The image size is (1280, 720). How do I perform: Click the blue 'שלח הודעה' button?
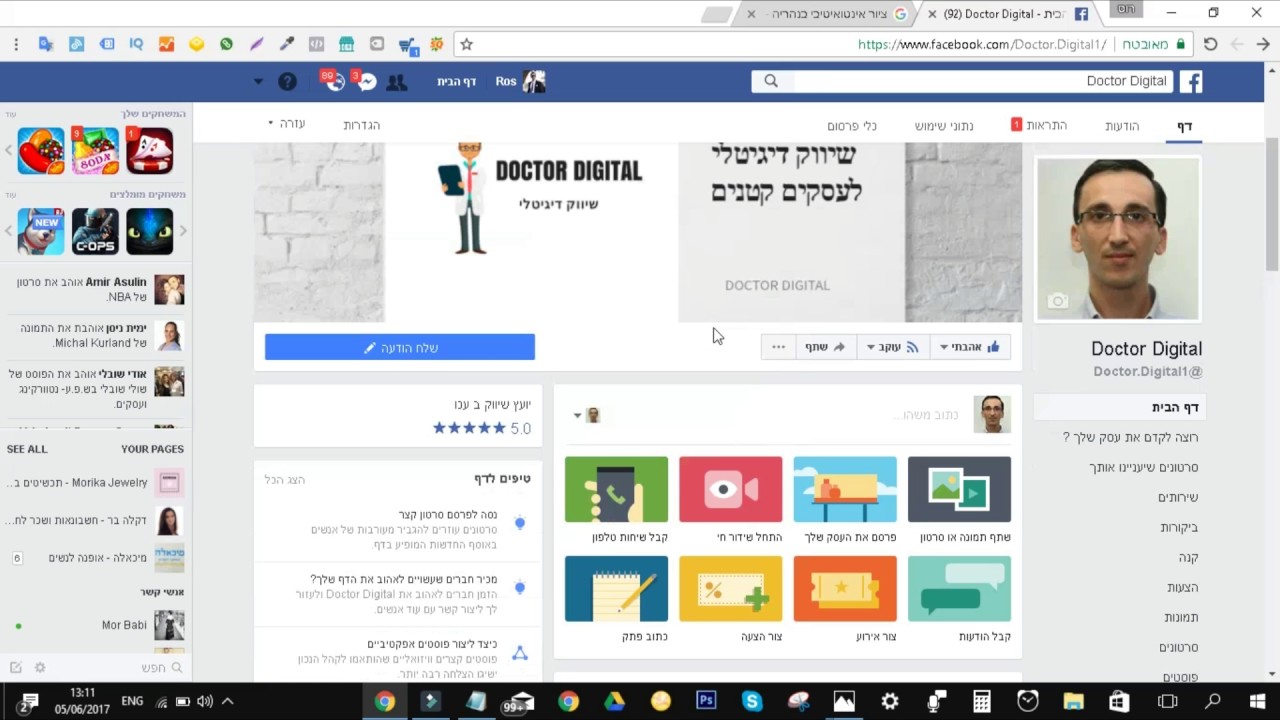(x=400, y=347)
